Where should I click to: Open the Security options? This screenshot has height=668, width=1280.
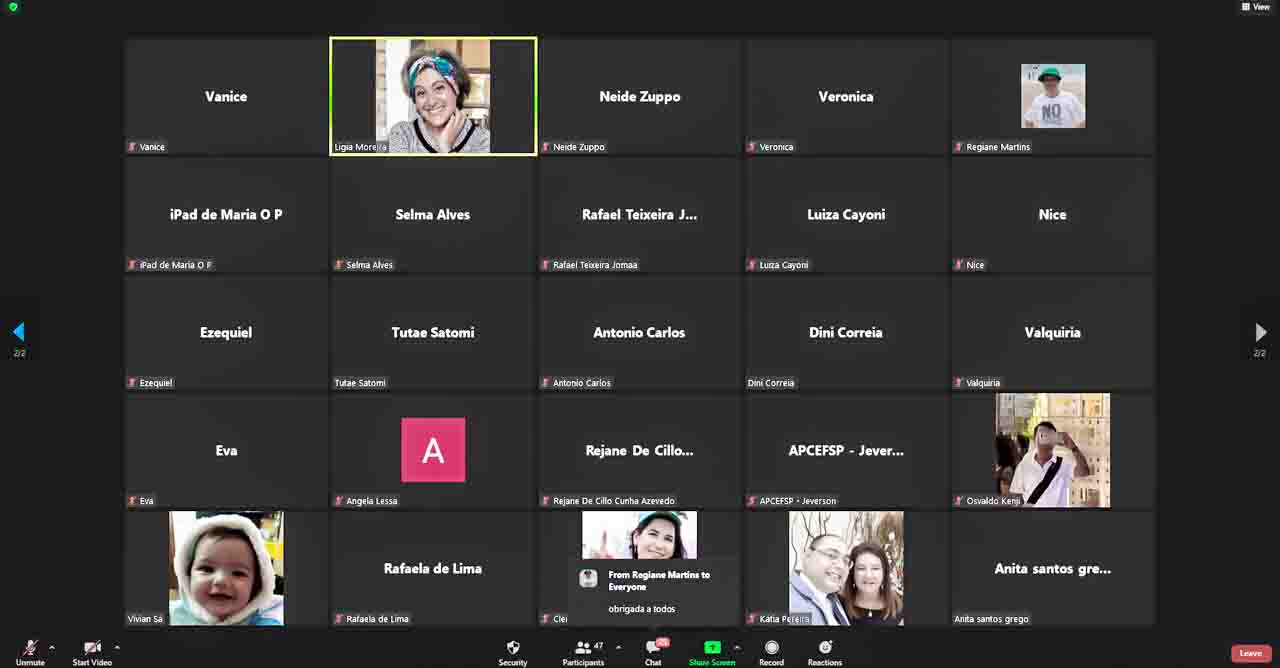(x=513, y=652)
